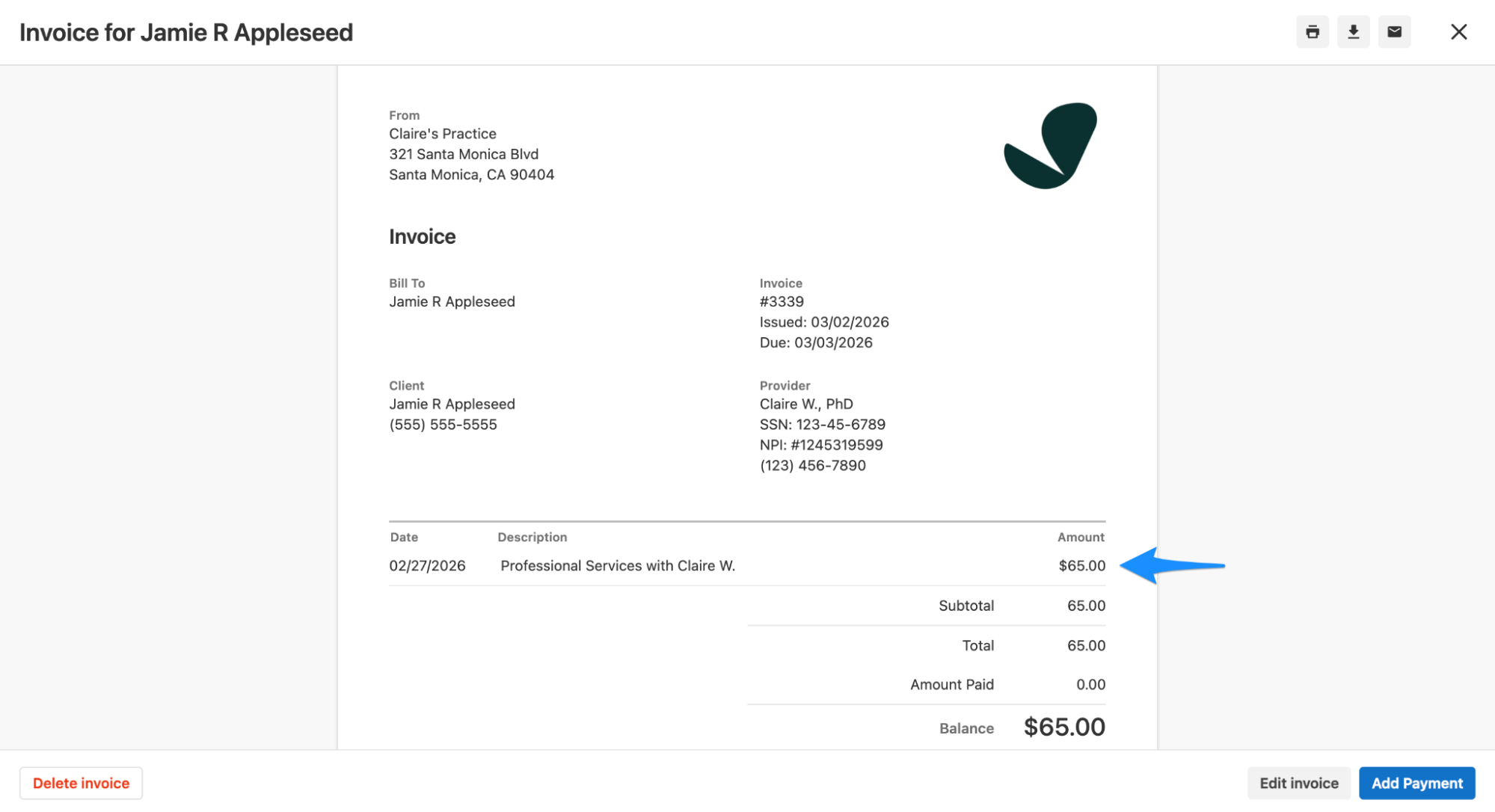This screenshot has height=812, width=1495.
Task: Open the Edit invoice button
Action: pos(1299,783)
